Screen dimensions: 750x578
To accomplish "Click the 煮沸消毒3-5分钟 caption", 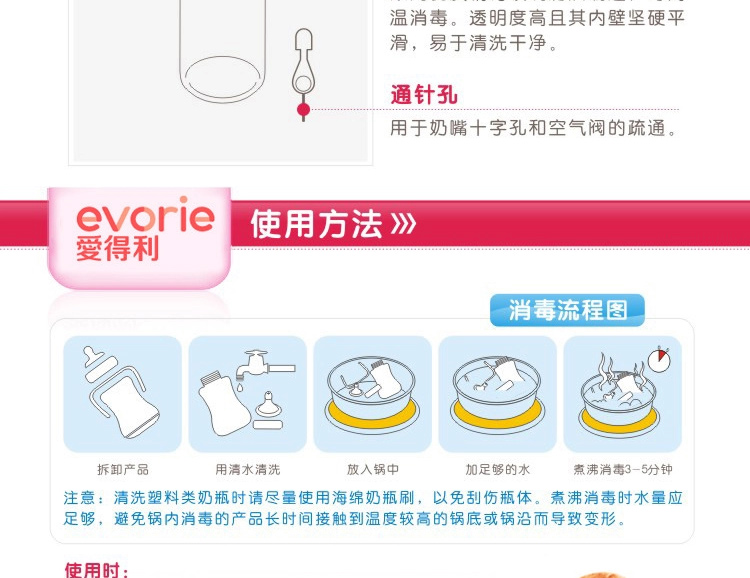I will click(623, 469).
